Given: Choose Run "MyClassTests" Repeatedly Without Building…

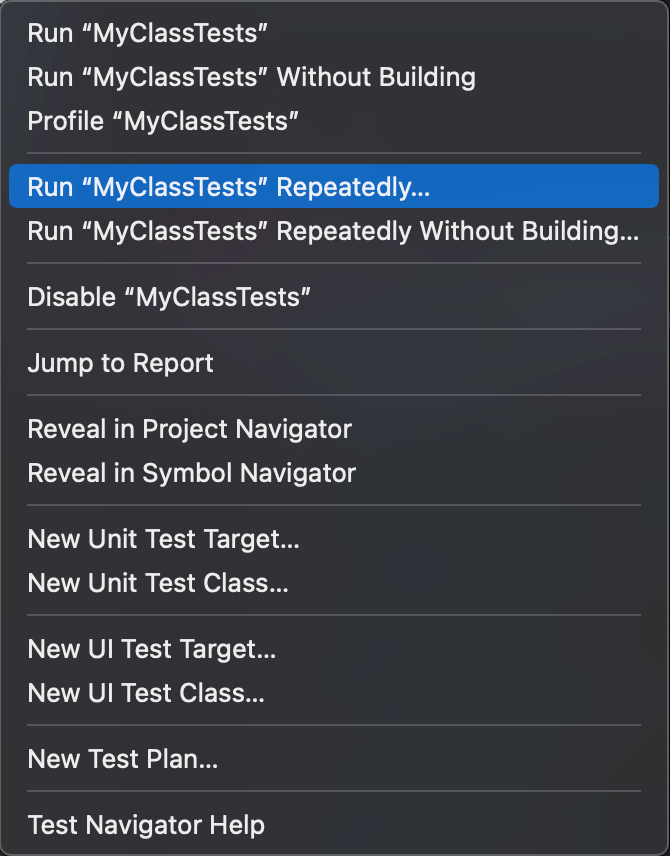Looking at the screenshot, I should [x=332, y=231].
